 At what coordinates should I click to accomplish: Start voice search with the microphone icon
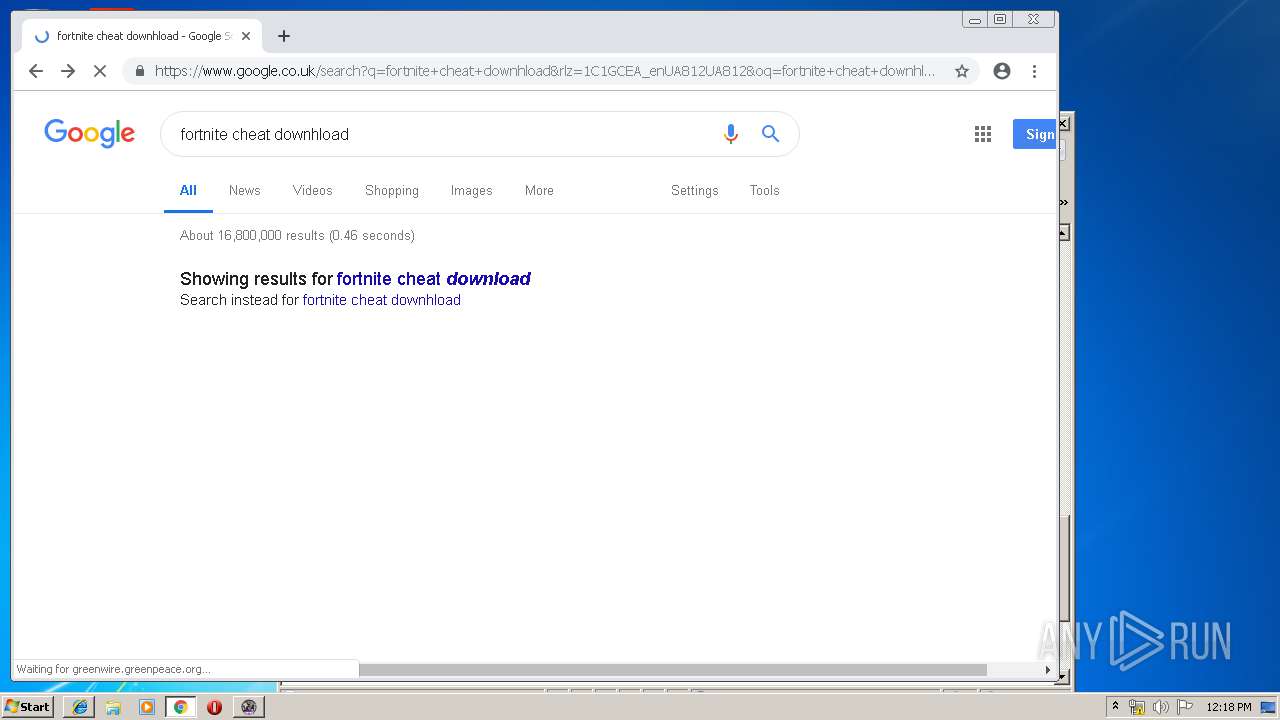tap(731, 134)
